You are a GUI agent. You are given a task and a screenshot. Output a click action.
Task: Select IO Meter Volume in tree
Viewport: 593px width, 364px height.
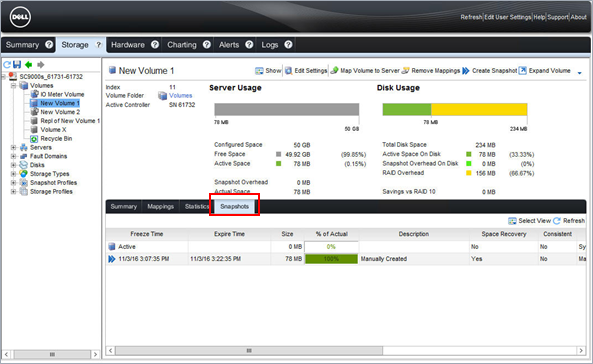point(62,94)
